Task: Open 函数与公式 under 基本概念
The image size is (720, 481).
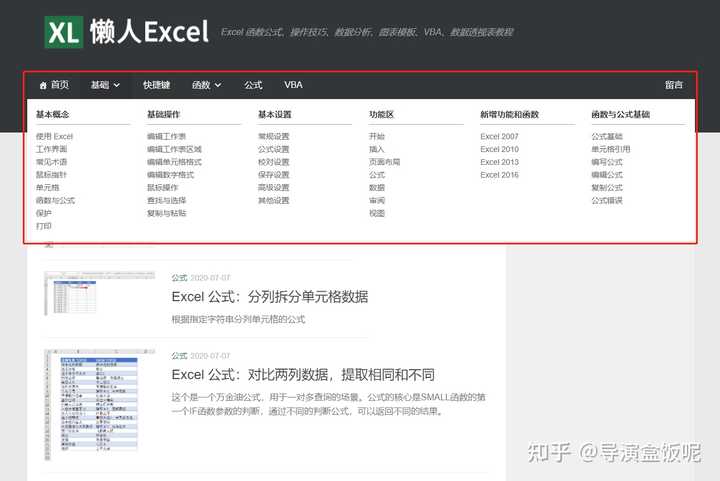Action: [55, 201]
